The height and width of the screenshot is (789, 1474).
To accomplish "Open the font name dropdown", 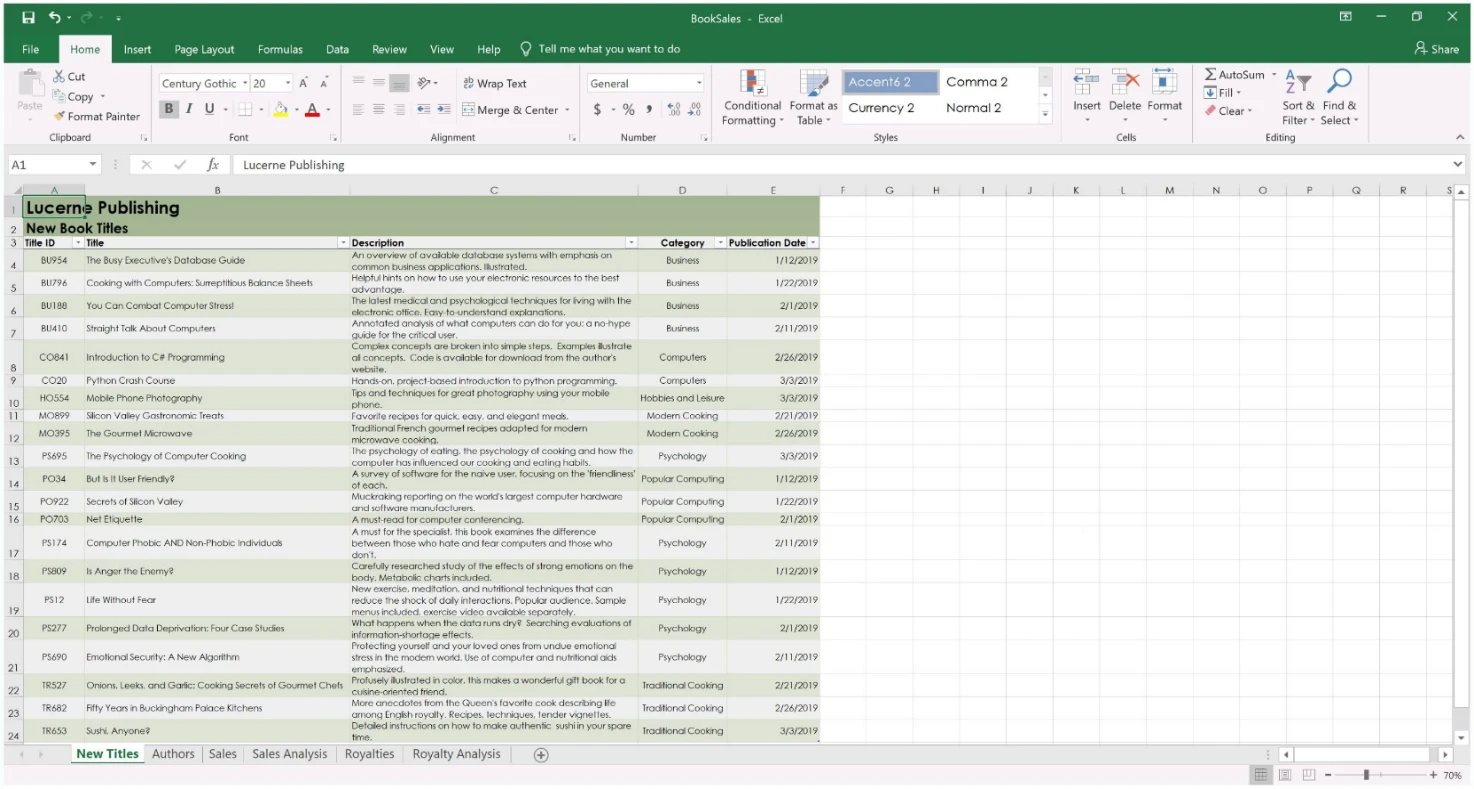I will point(245,84).
